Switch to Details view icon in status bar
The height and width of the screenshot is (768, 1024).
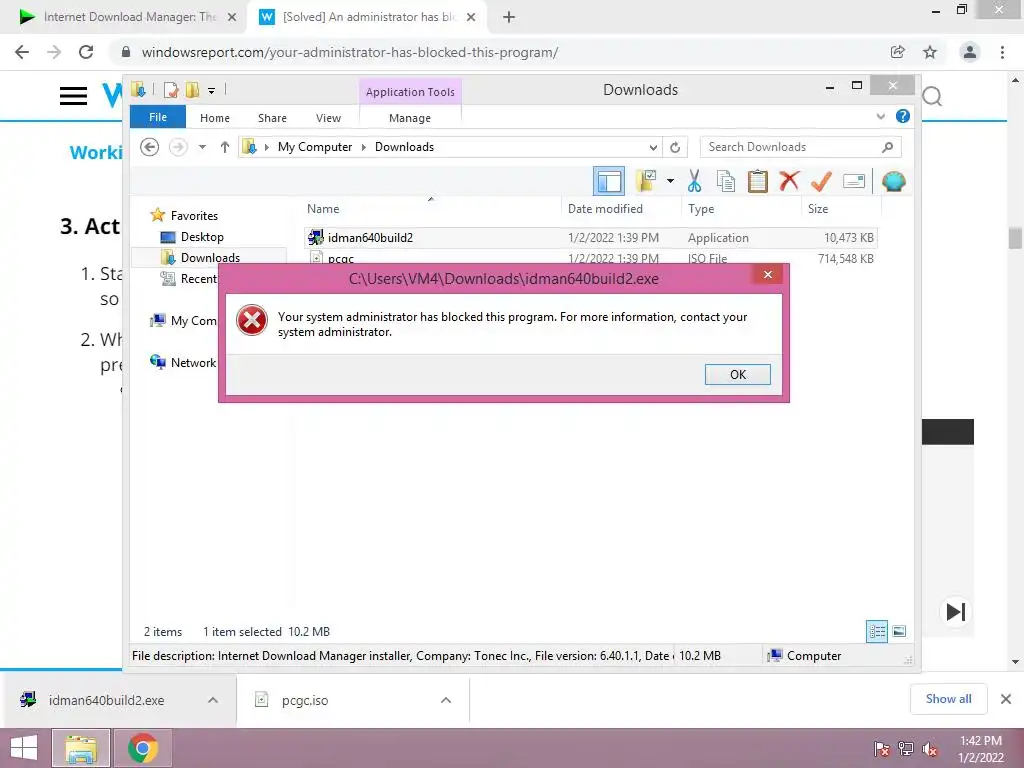tap(876, 631)
